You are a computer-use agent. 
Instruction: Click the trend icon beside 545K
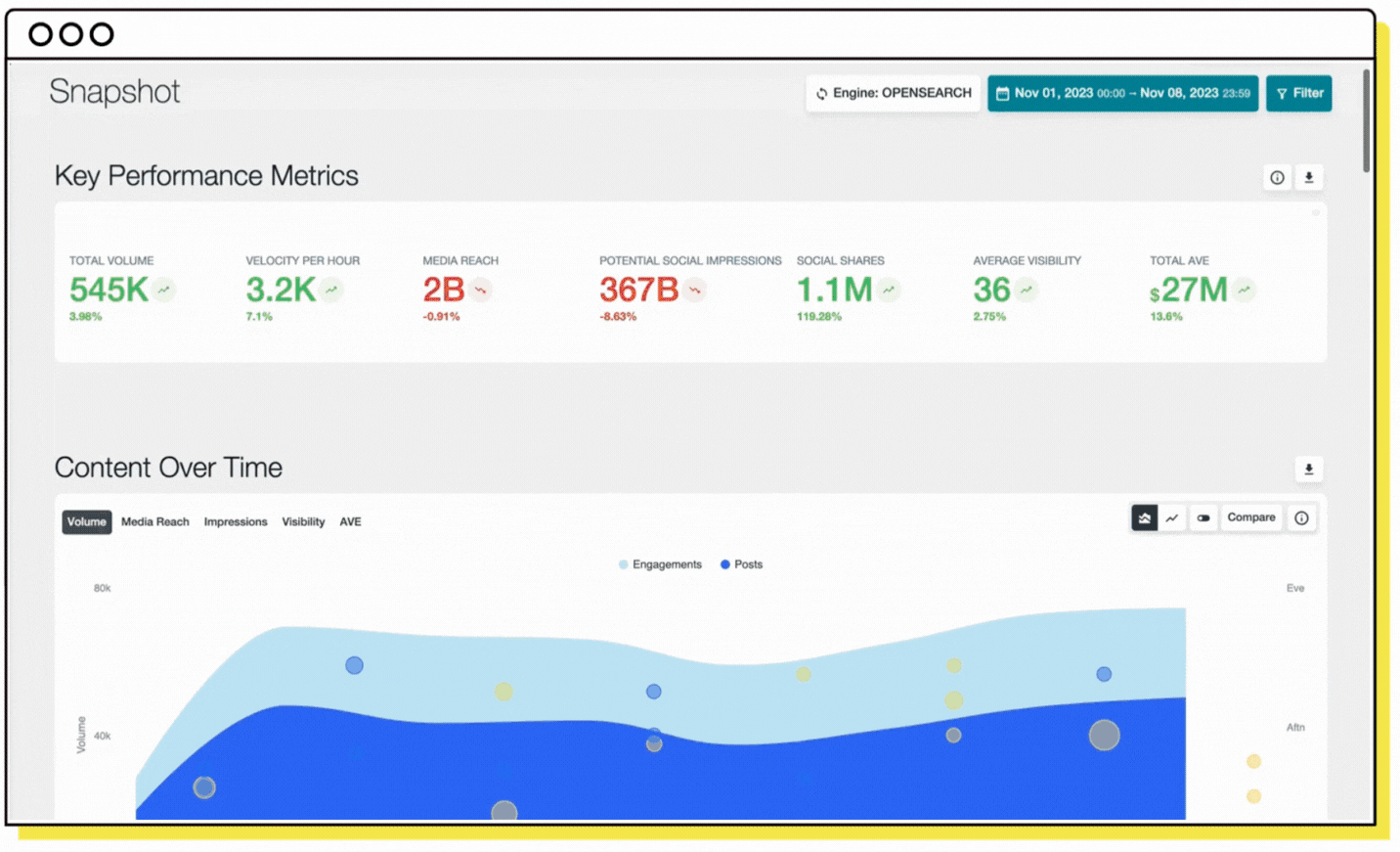pyautogui.click(x=164, y=290)
